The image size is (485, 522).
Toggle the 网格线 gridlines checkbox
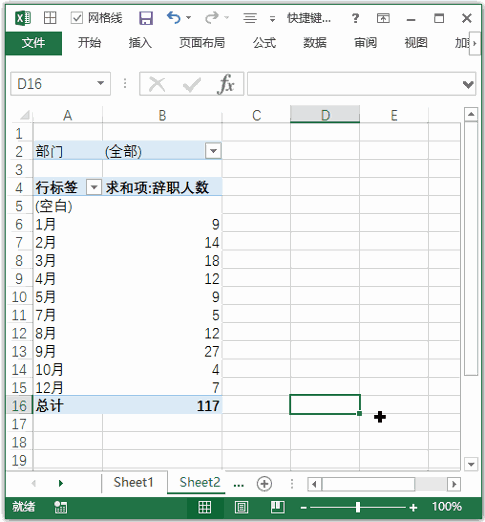tap(77, 18)
